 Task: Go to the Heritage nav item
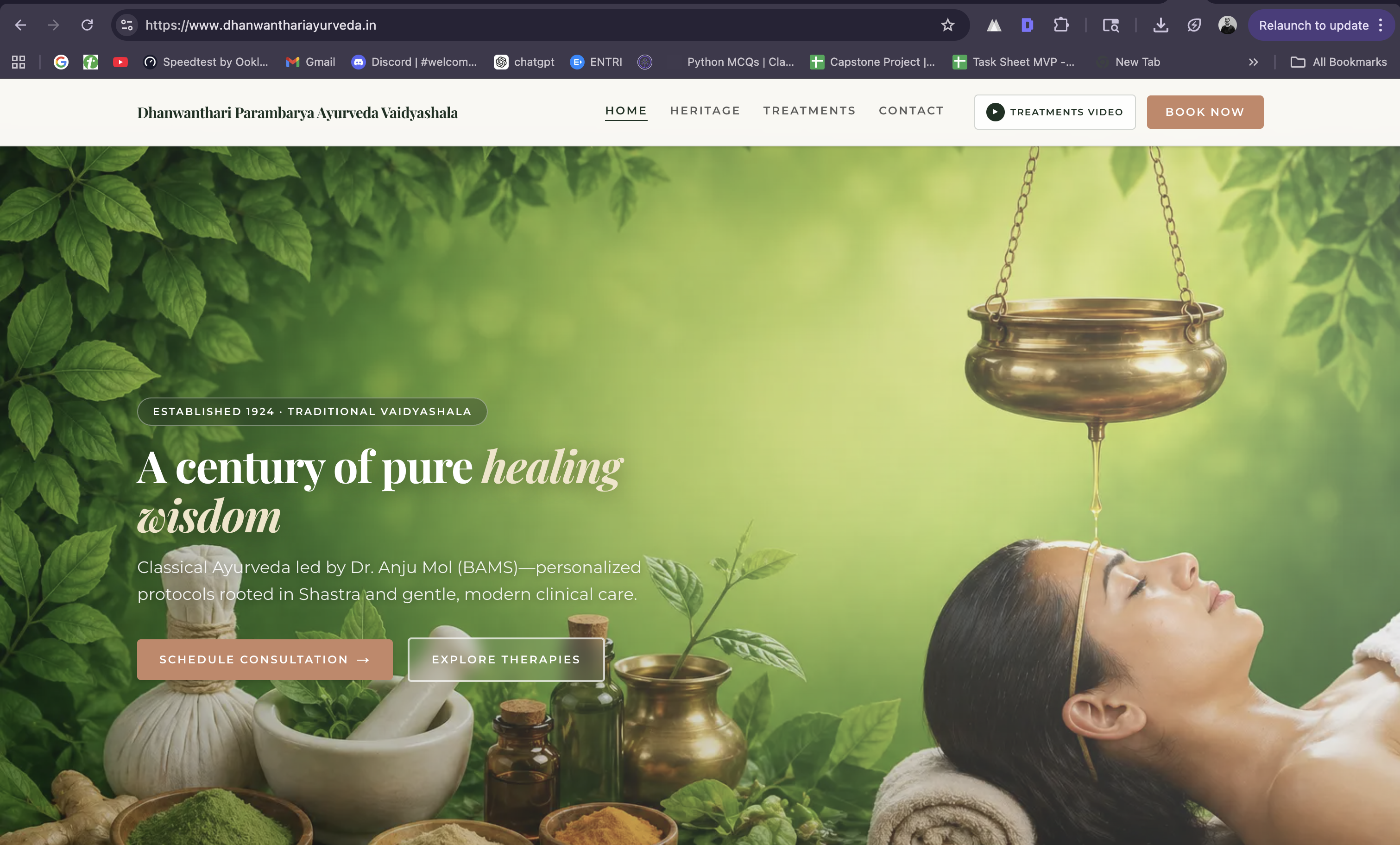[705, 111]
